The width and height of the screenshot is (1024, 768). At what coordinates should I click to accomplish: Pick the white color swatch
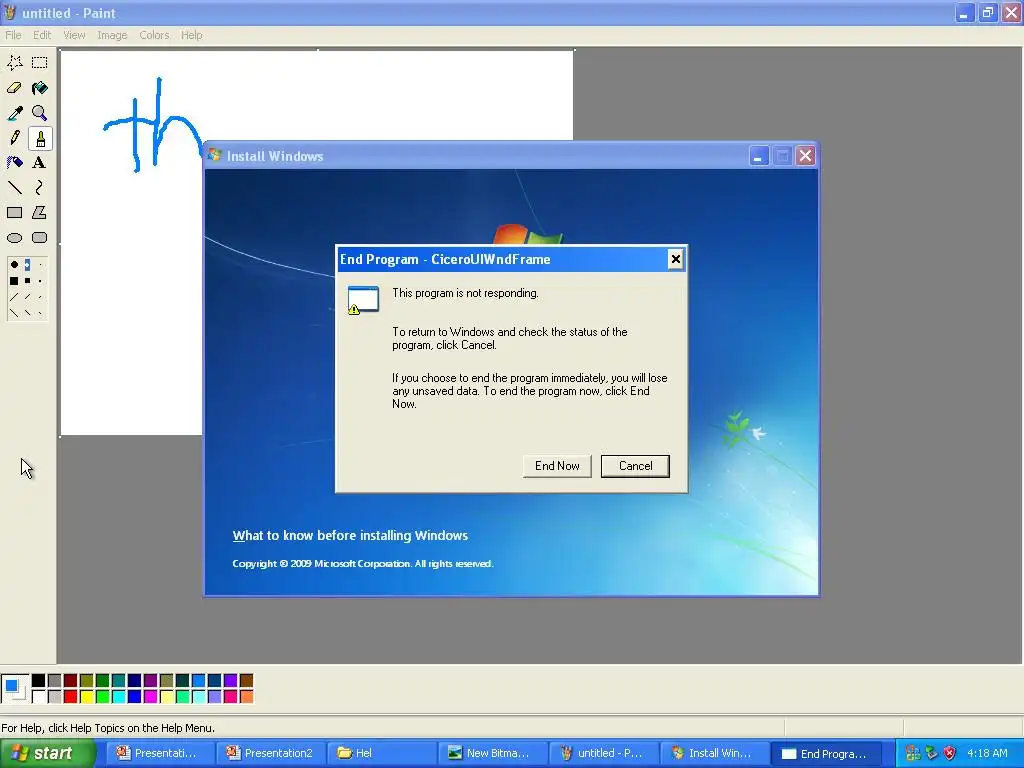(39, 697)
